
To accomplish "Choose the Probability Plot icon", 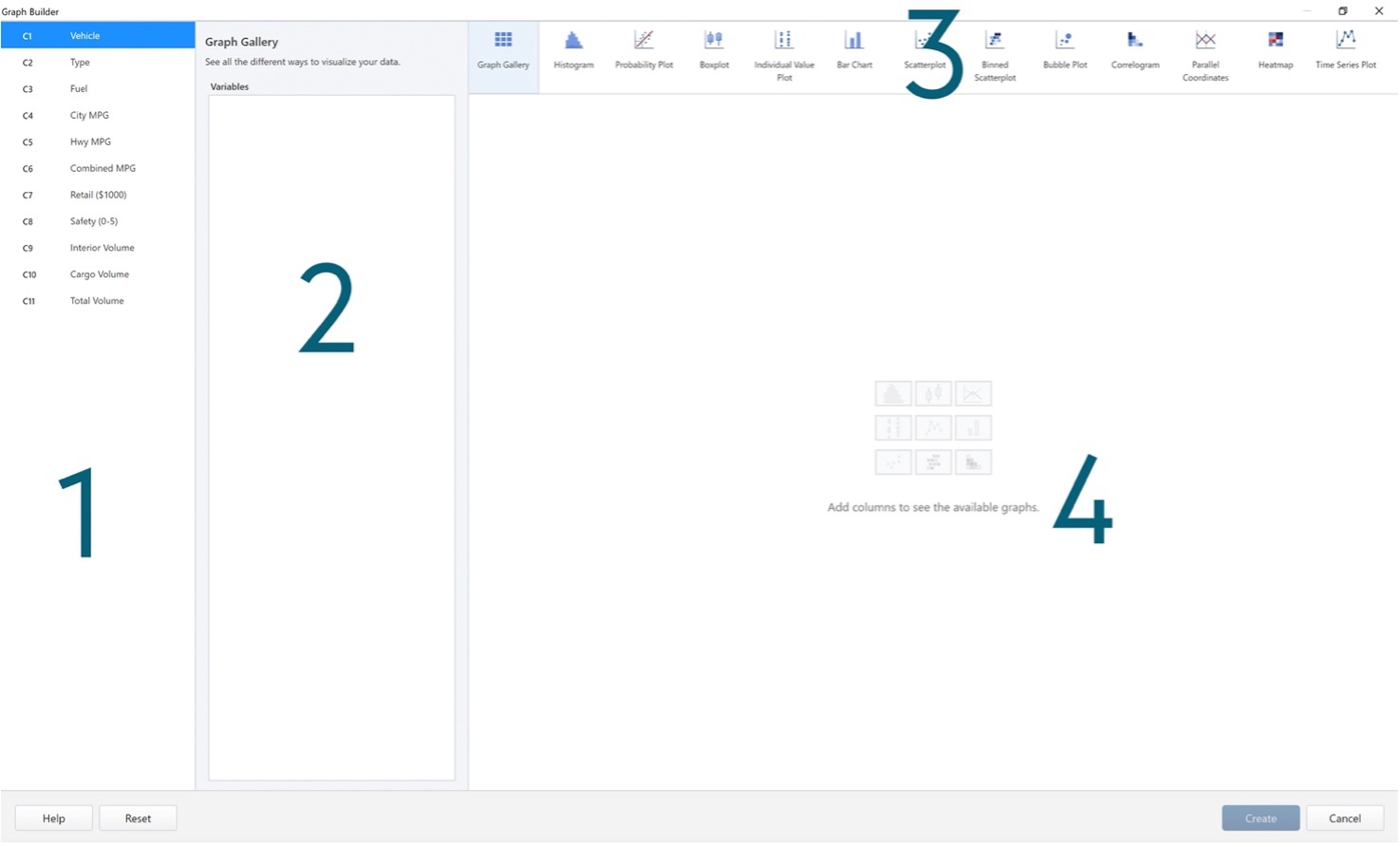I will click(x=644, y=49).
